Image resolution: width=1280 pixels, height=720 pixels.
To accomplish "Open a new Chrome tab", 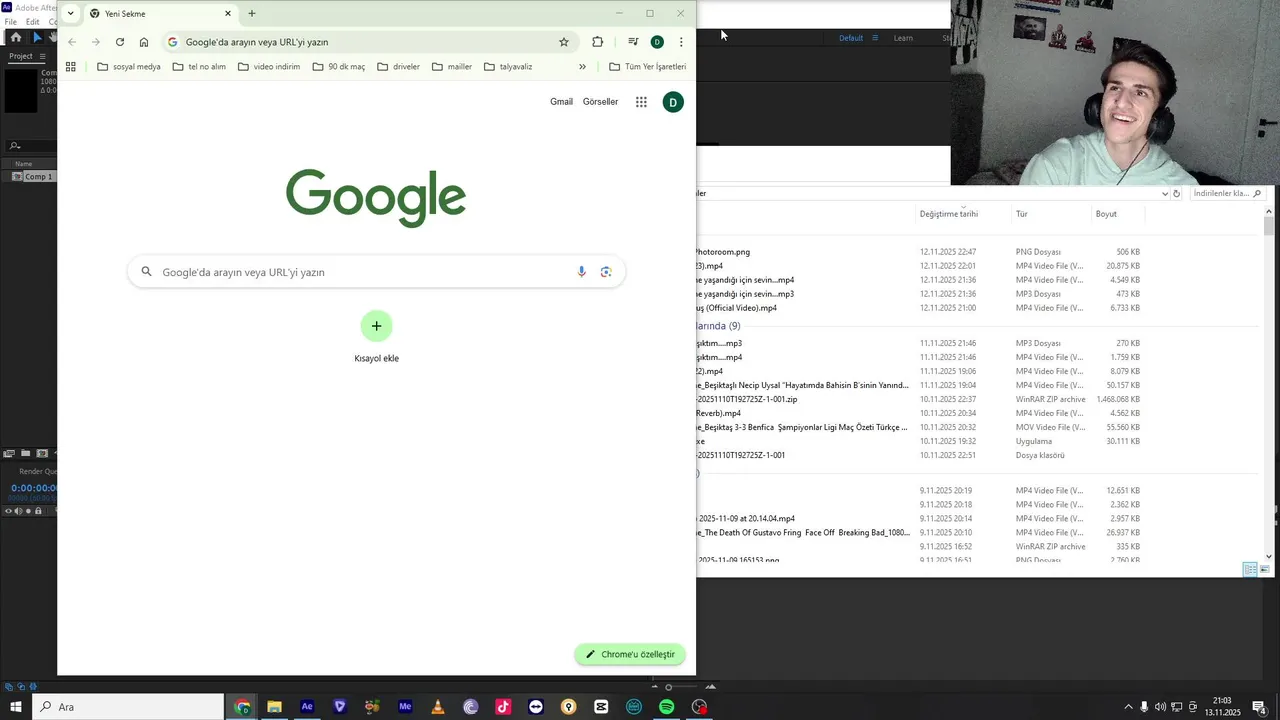I will [x=252, y=13].
